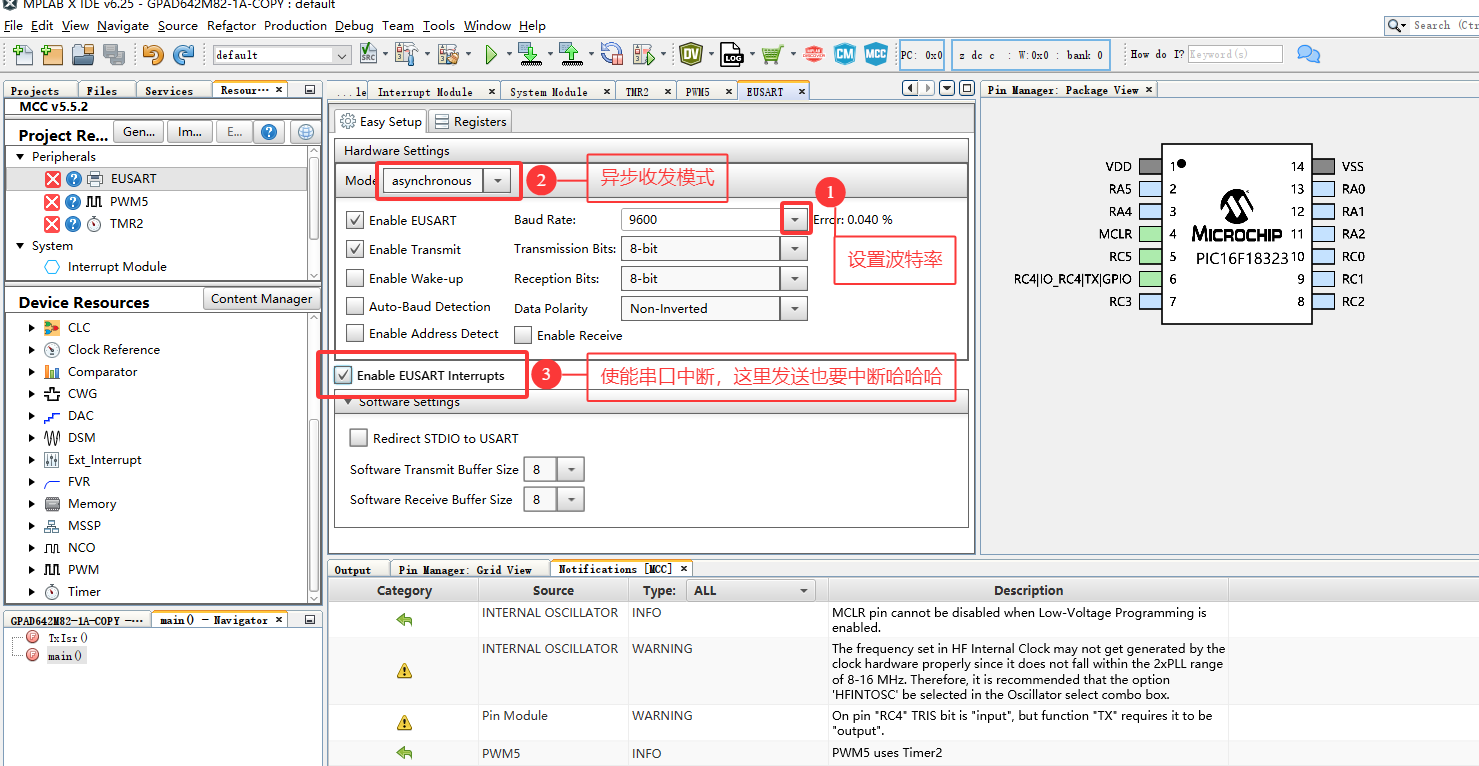Click the Generate button
Image resolution: width=1479 pixels, height=766 pixels.
point(138,132)
